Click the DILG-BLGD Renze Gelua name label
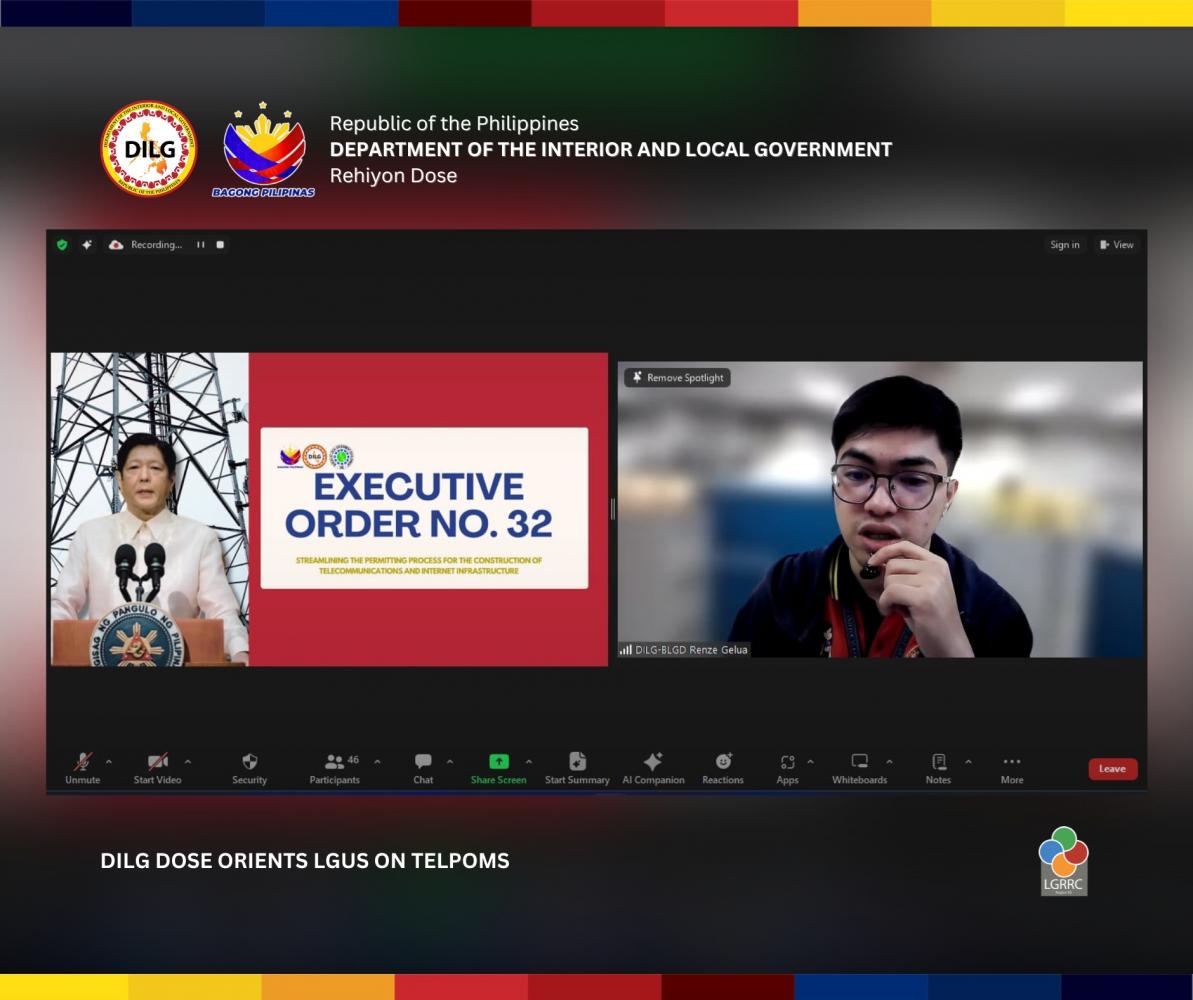 691,650
